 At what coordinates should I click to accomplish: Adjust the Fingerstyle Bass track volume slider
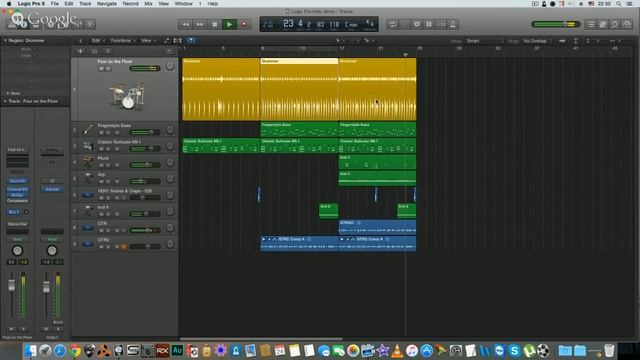pos(145,132)
